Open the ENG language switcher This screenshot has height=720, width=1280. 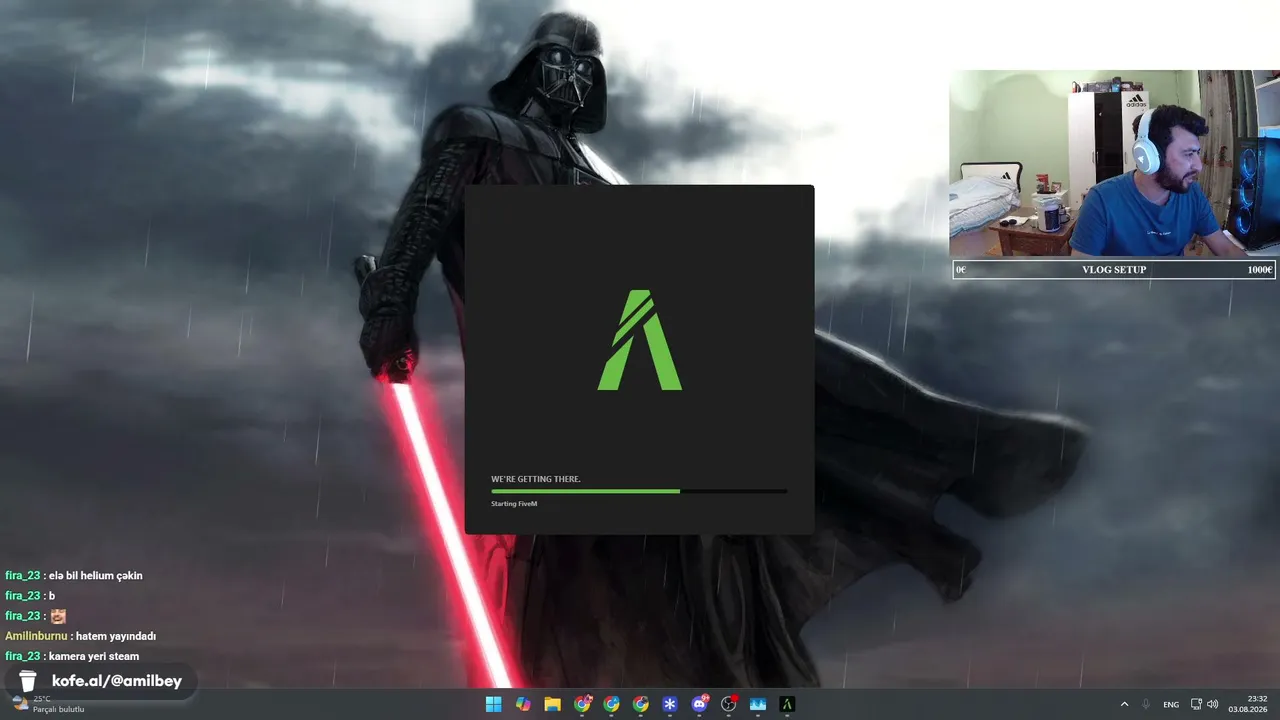click(x=1171, y=704)
